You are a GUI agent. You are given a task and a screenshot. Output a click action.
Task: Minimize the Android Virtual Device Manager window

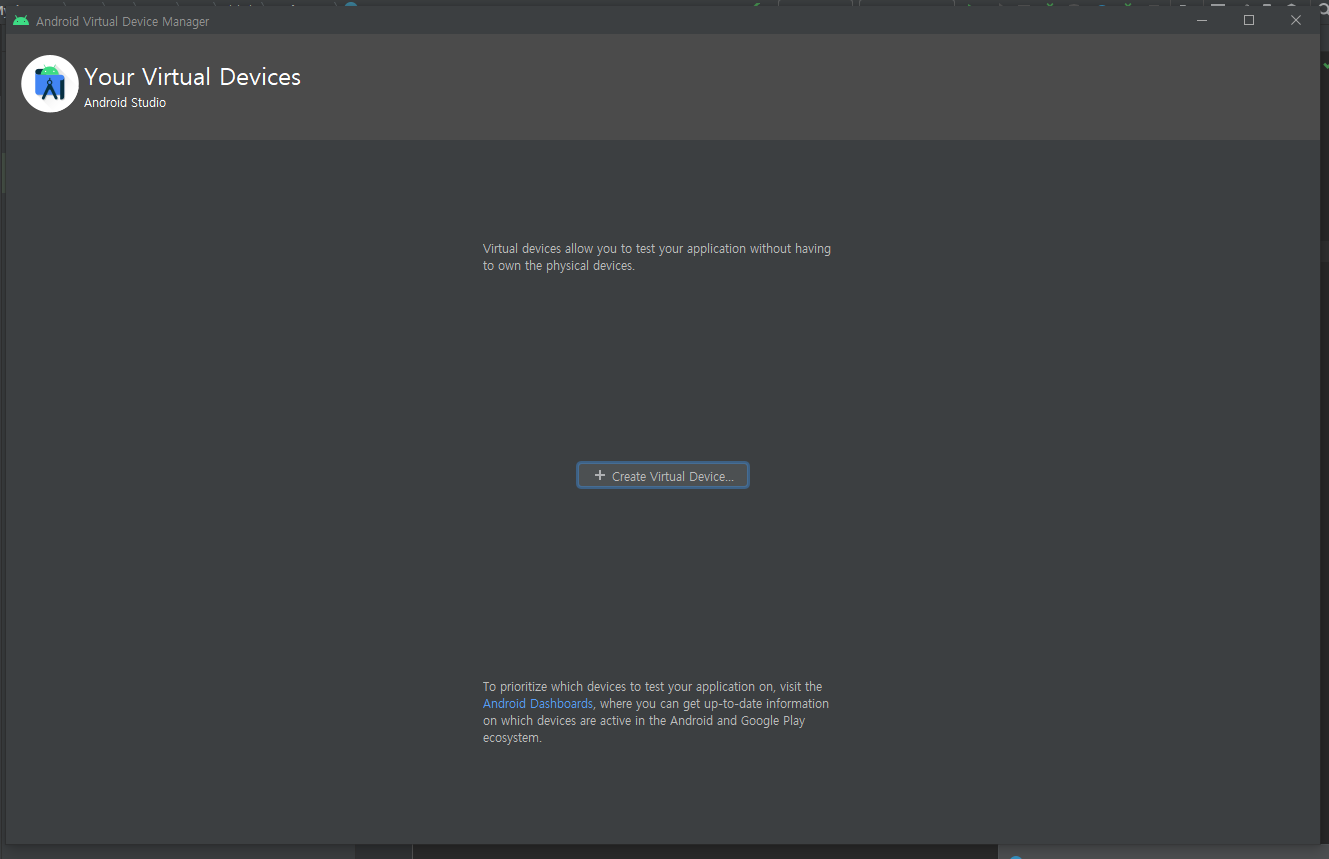click(x=1202, y=20)
